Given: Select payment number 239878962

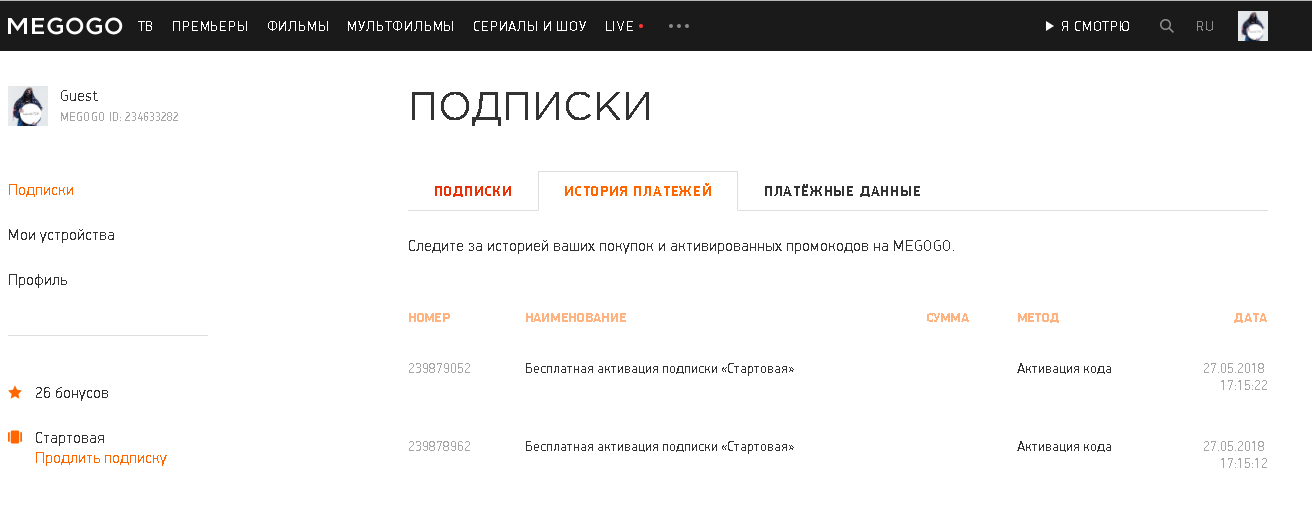Looking at the screenshot, I should (439, 447).
